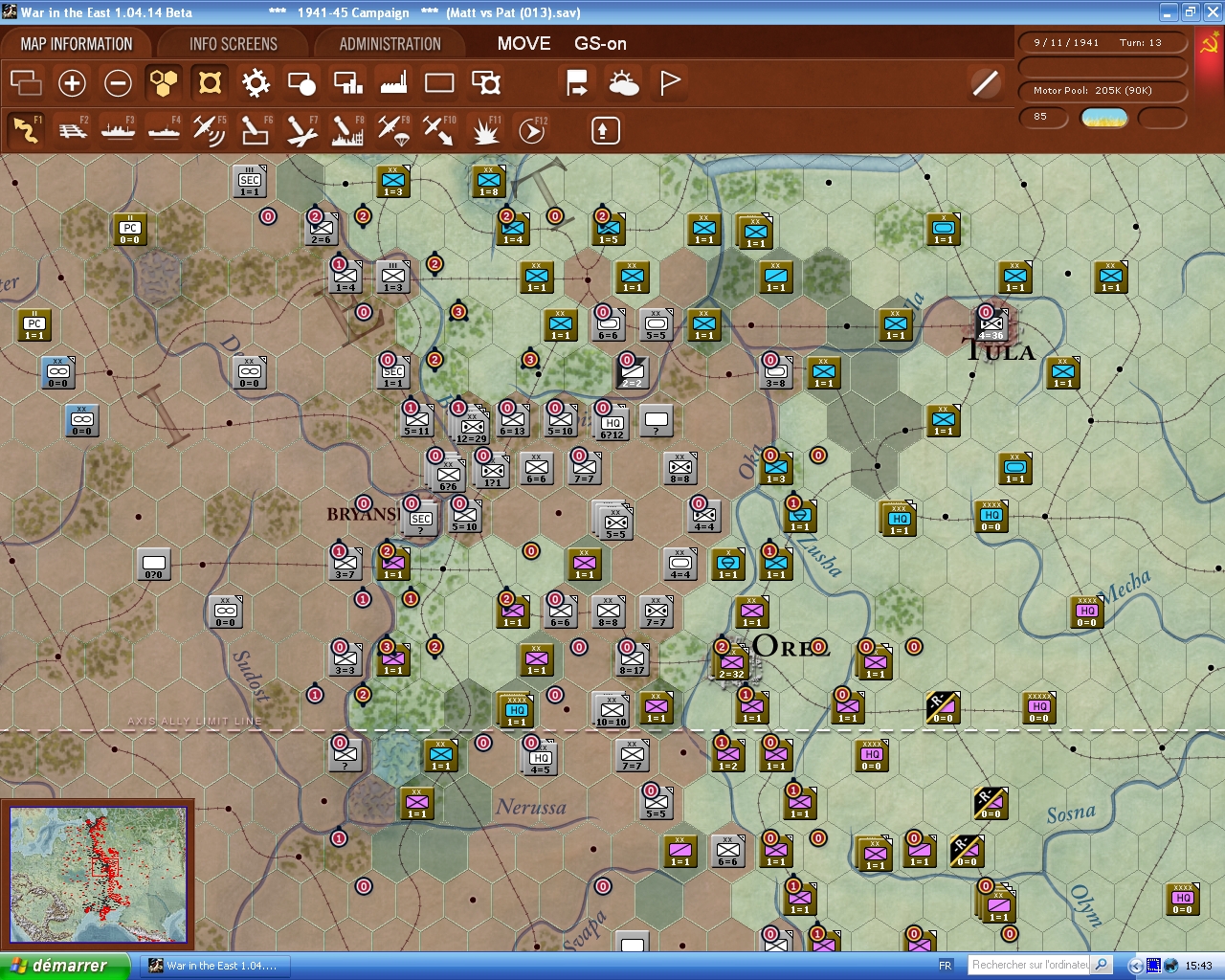Select the F4 amphibious transport icon
1225x980 pixels.
(164, 129)
